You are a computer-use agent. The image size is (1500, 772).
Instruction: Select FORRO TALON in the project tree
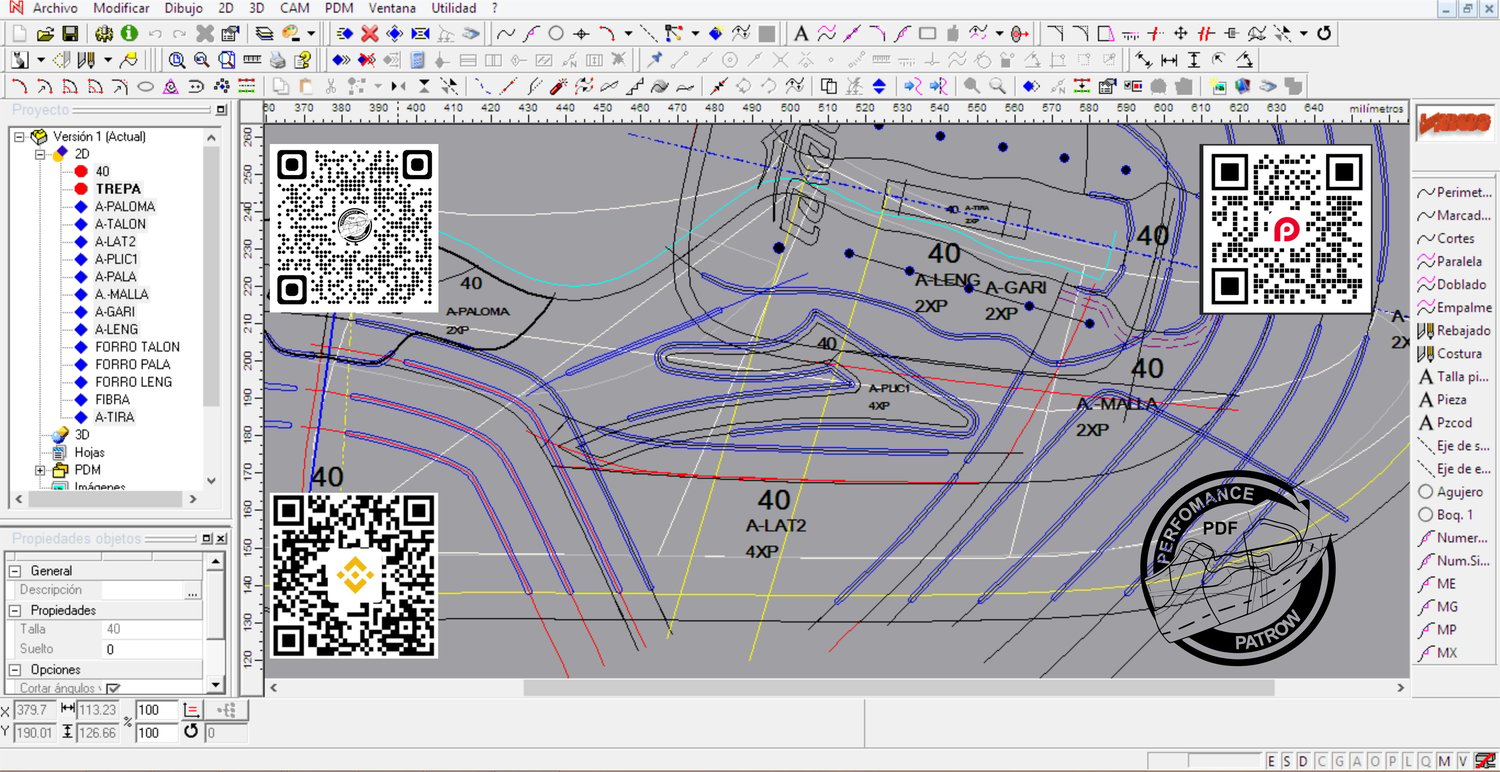(138, 347)
